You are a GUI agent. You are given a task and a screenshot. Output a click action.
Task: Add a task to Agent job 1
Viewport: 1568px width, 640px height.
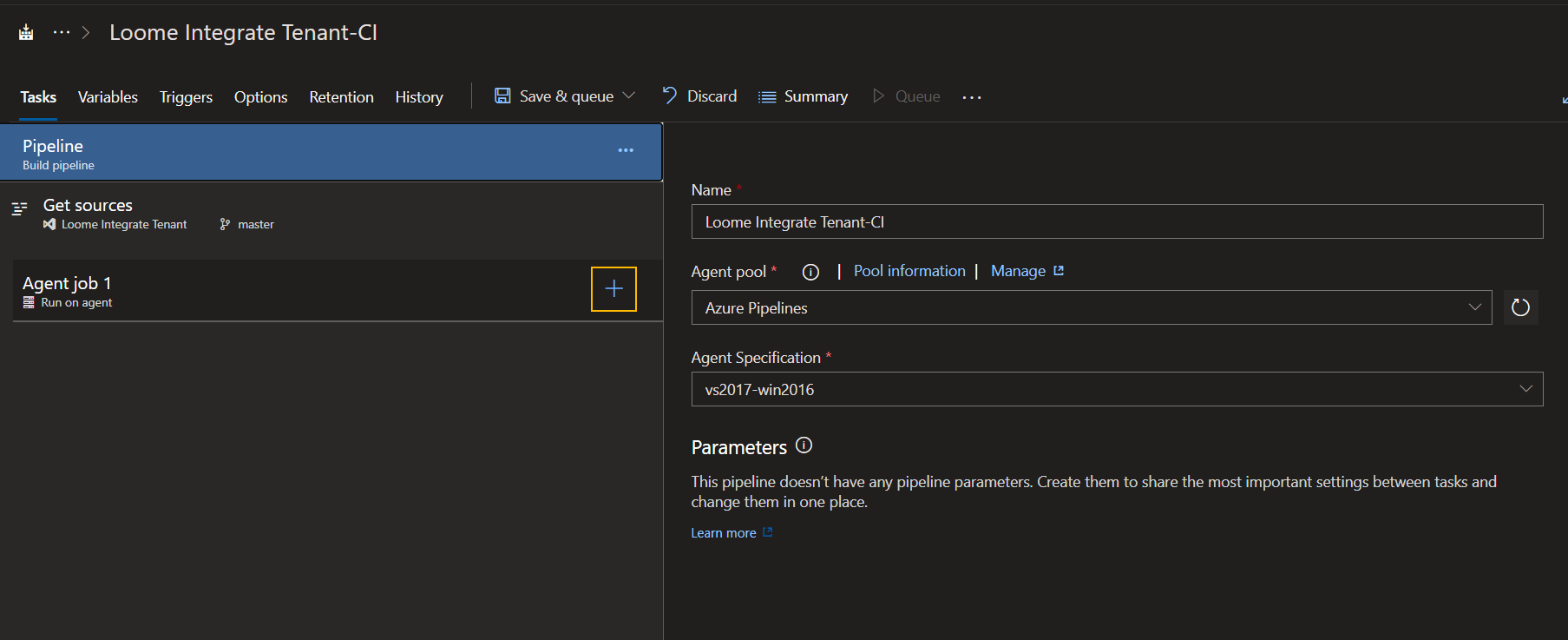(x=613, y=288)
